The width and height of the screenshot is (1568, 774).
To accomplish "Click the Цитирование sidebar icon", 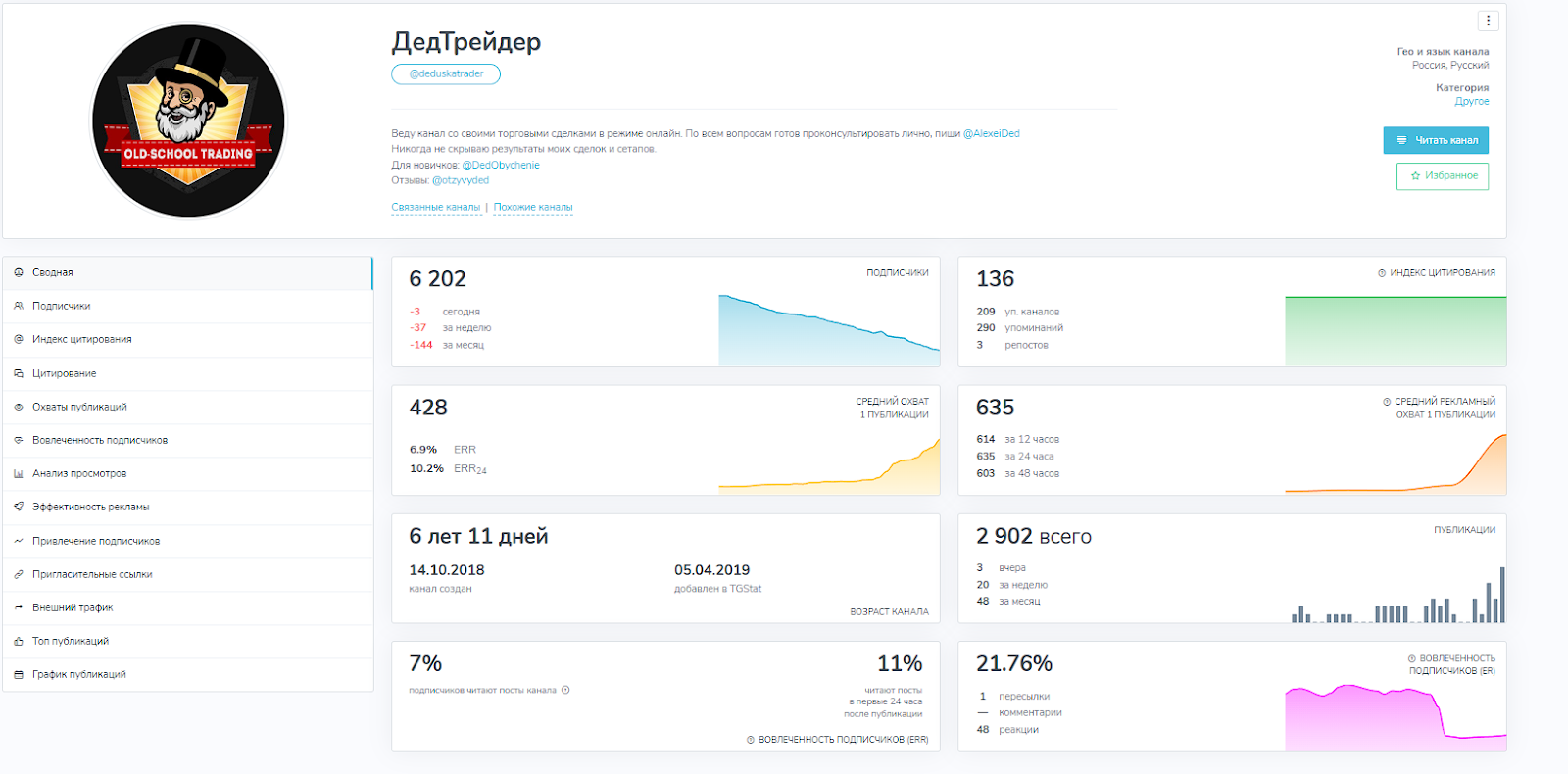I will pyautogui.click(x=19, y=373).
